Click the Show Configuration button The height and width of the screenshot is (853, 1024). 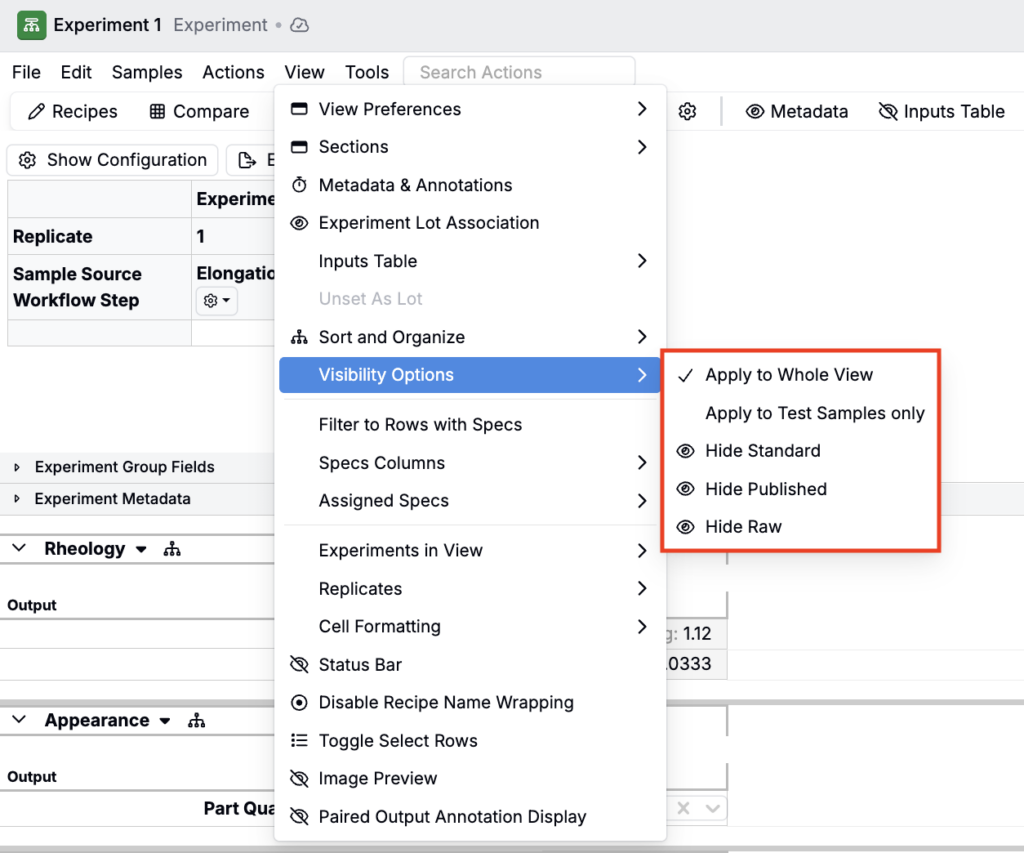113,160
